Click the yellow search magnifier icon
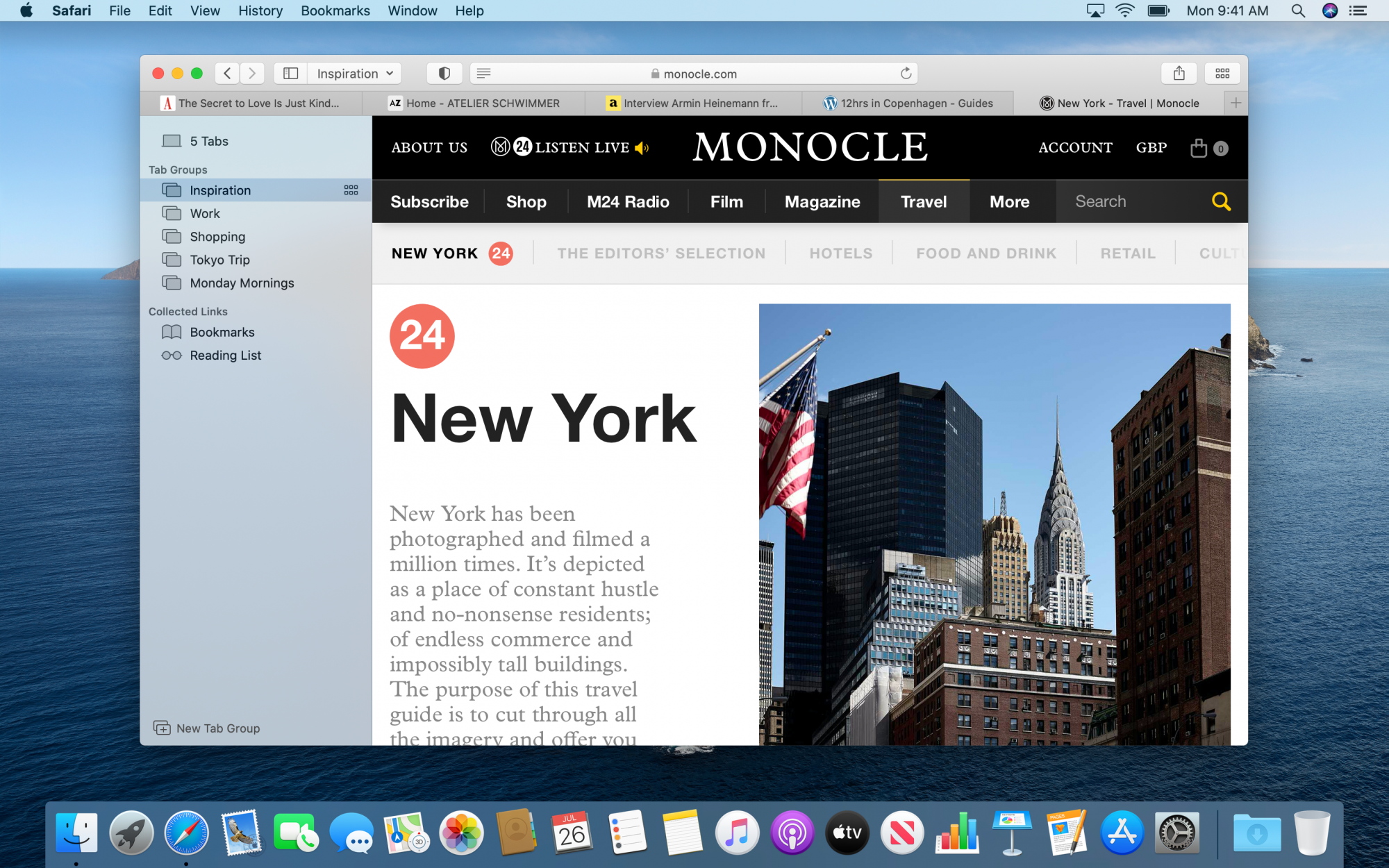The width and height of the screenshot is (1389, 868). tap(1221, 201)
